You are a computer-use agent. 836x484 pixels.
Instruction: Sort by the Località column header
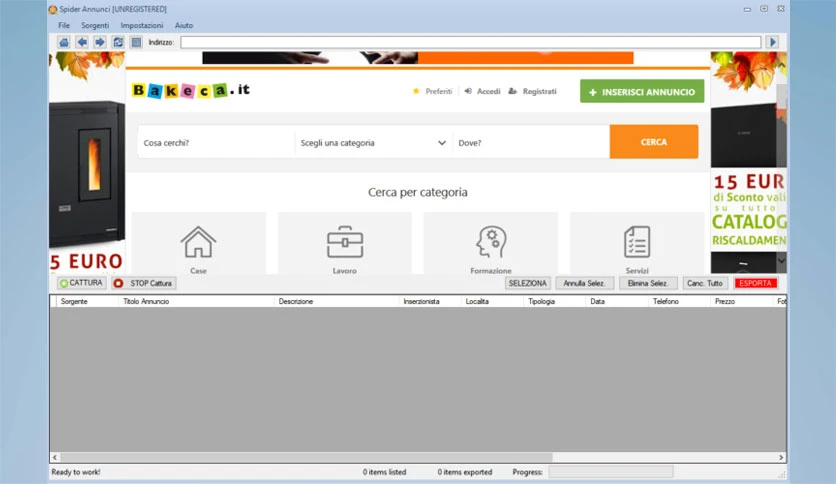492,301
